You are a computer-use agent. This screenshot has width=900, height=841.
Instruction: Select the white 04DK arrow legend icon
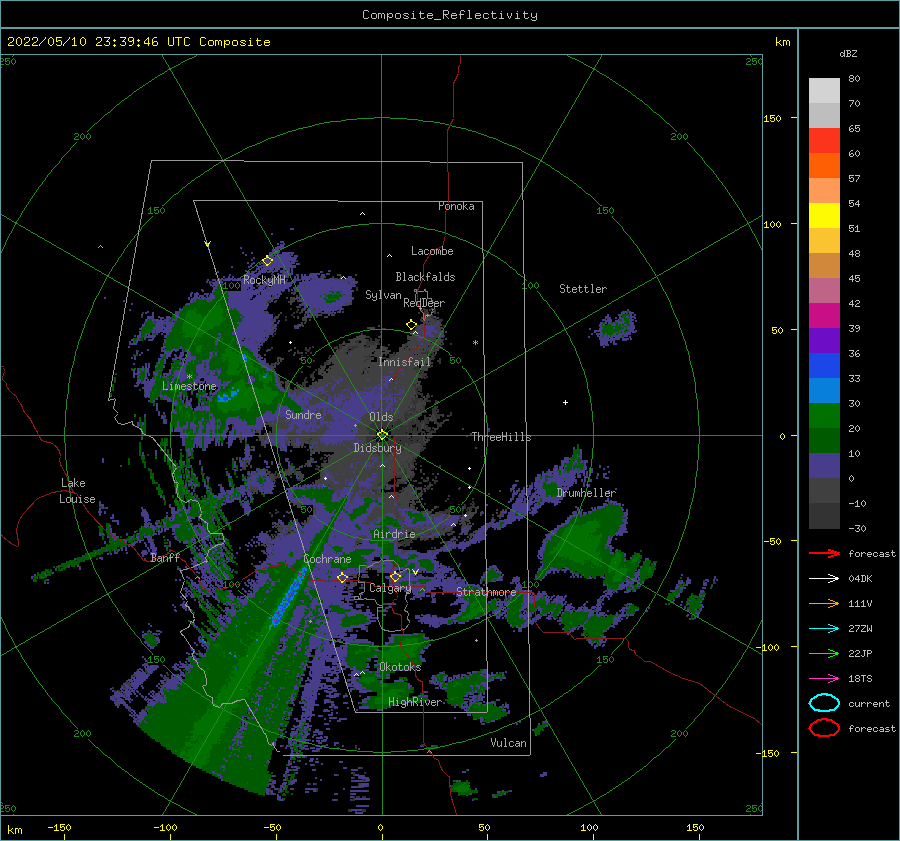(x=824, y=578)
